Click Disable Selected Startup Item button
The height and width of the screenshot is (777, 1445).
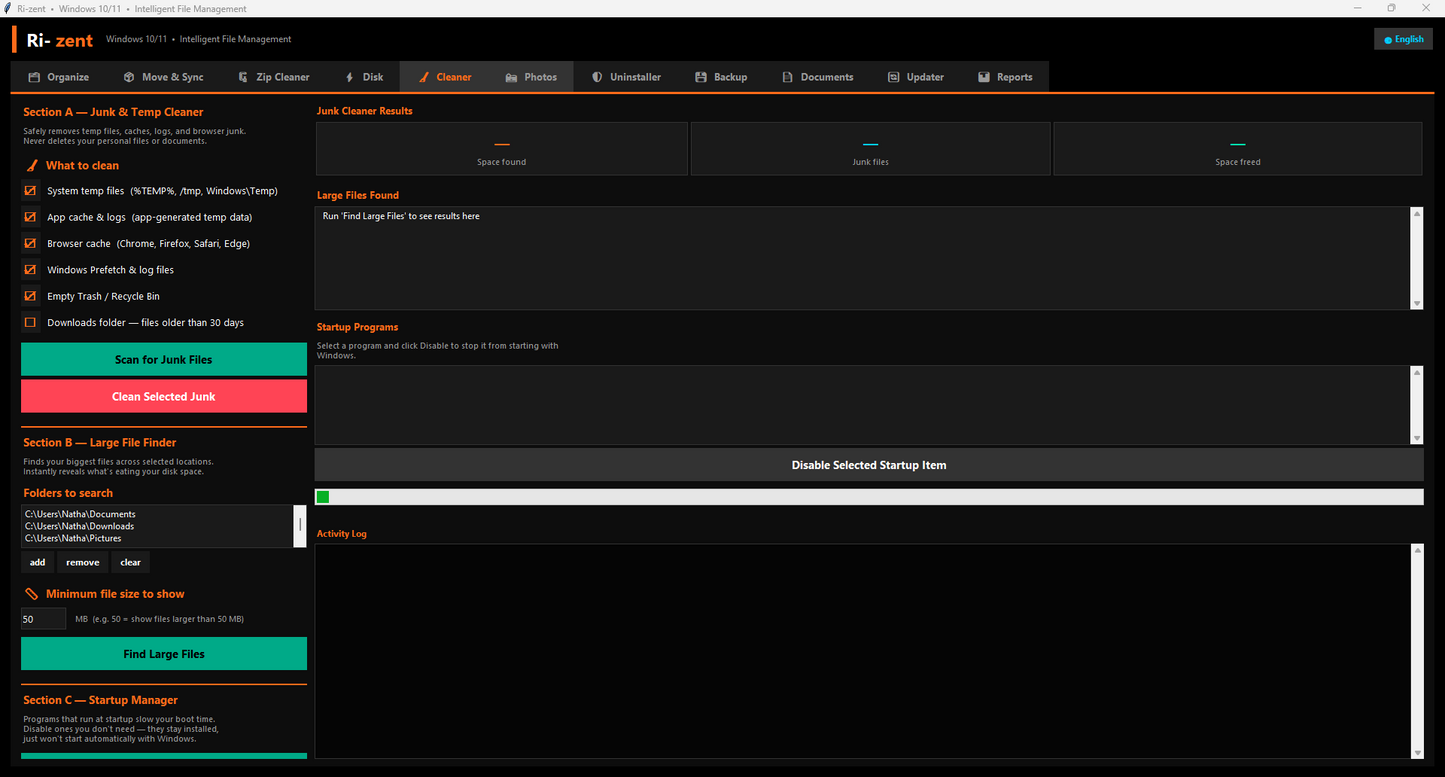(868, 465)
